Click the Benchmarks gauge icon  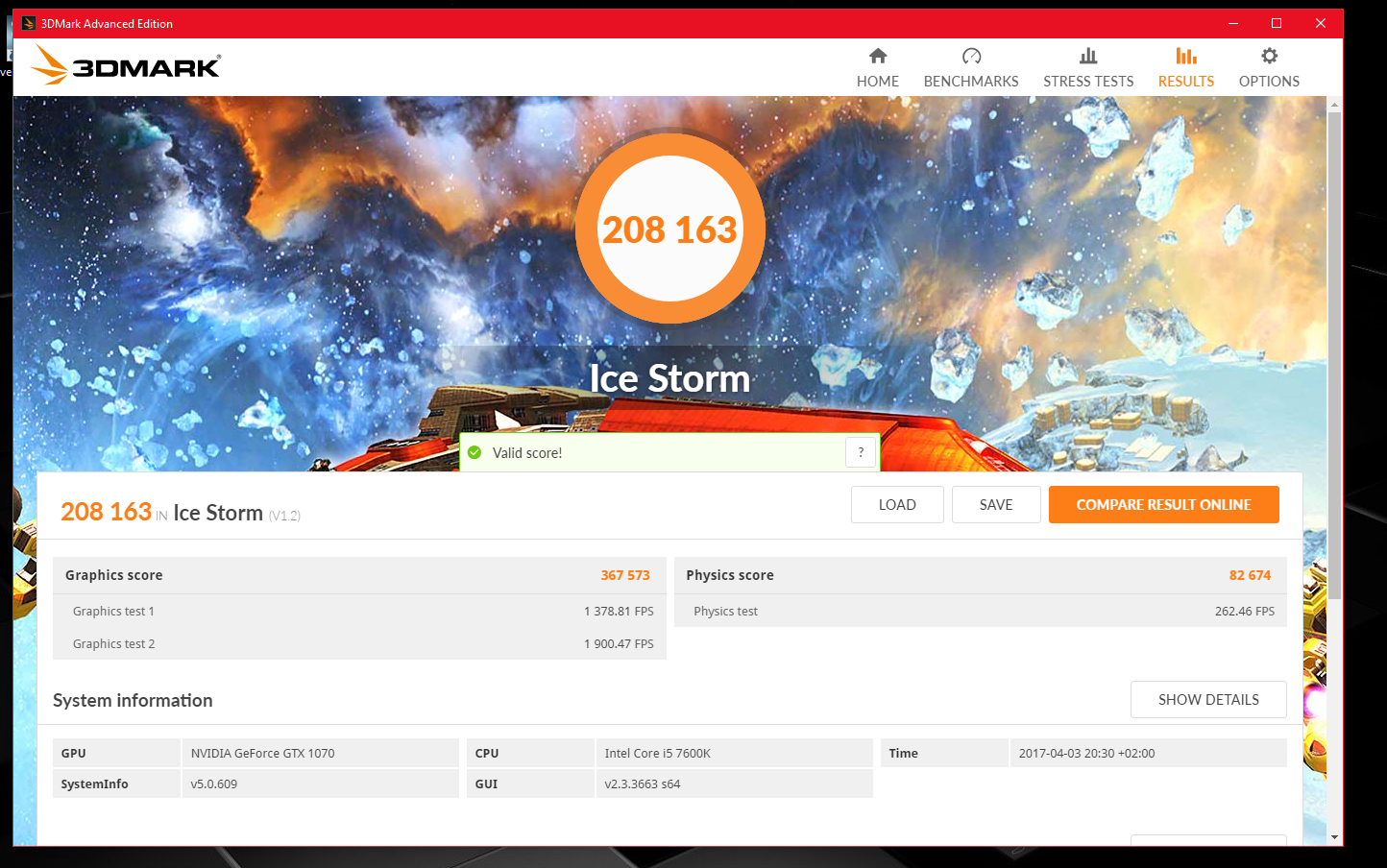pos(971,56)
